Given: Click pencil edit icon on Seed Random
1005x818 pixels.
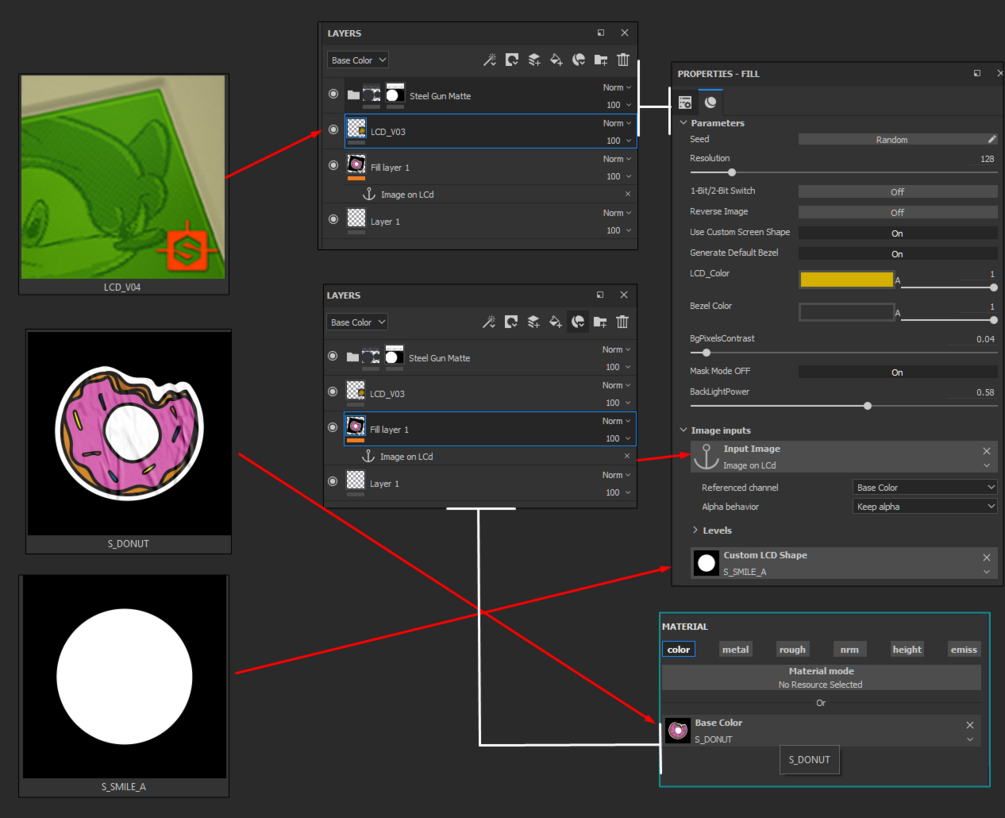Looking at the screenshot, I should click(992, 139).
